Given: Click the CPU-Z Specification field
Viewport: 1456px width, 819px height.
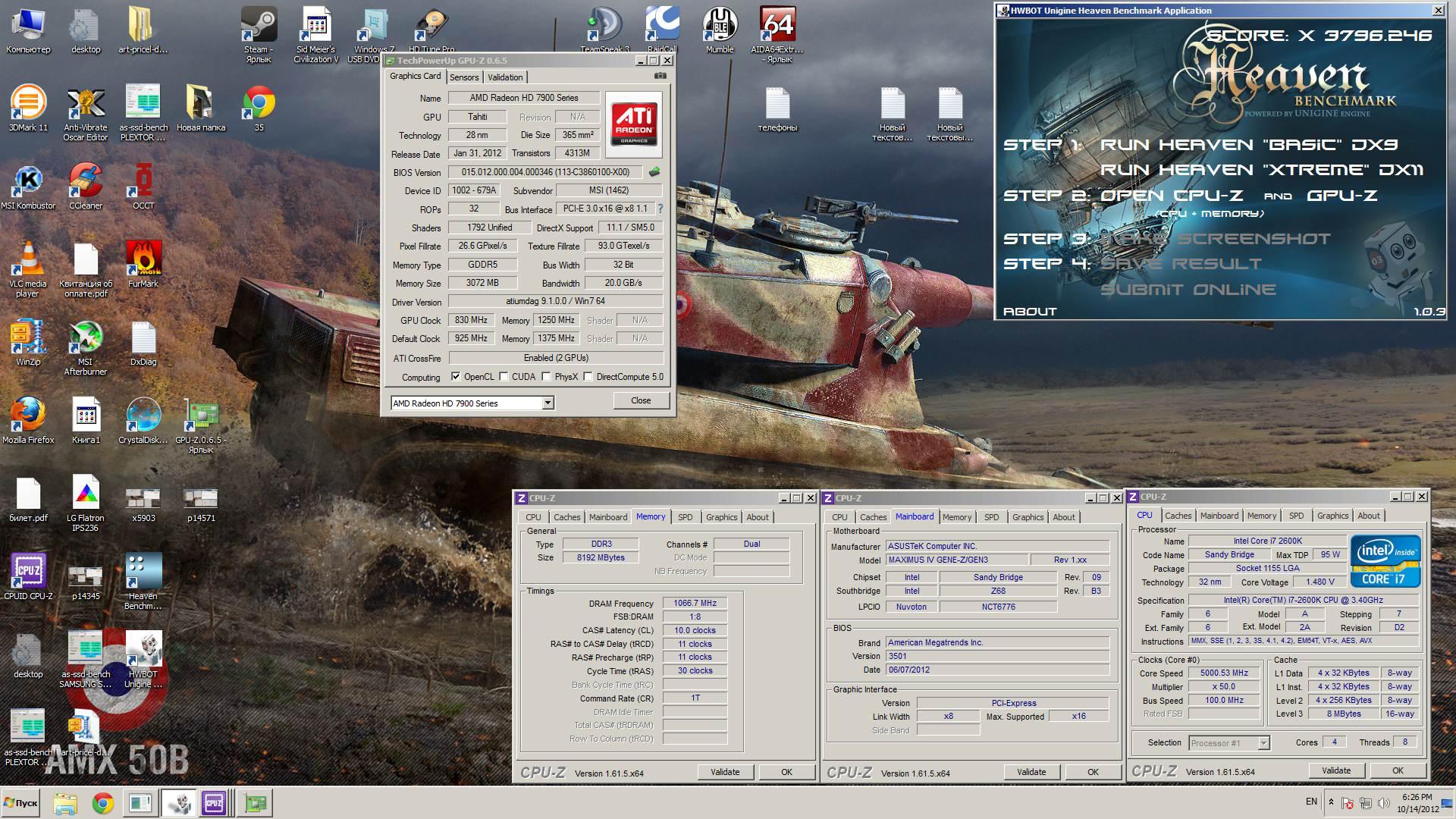Looking at the screenshot, I should pos(1303,600).
